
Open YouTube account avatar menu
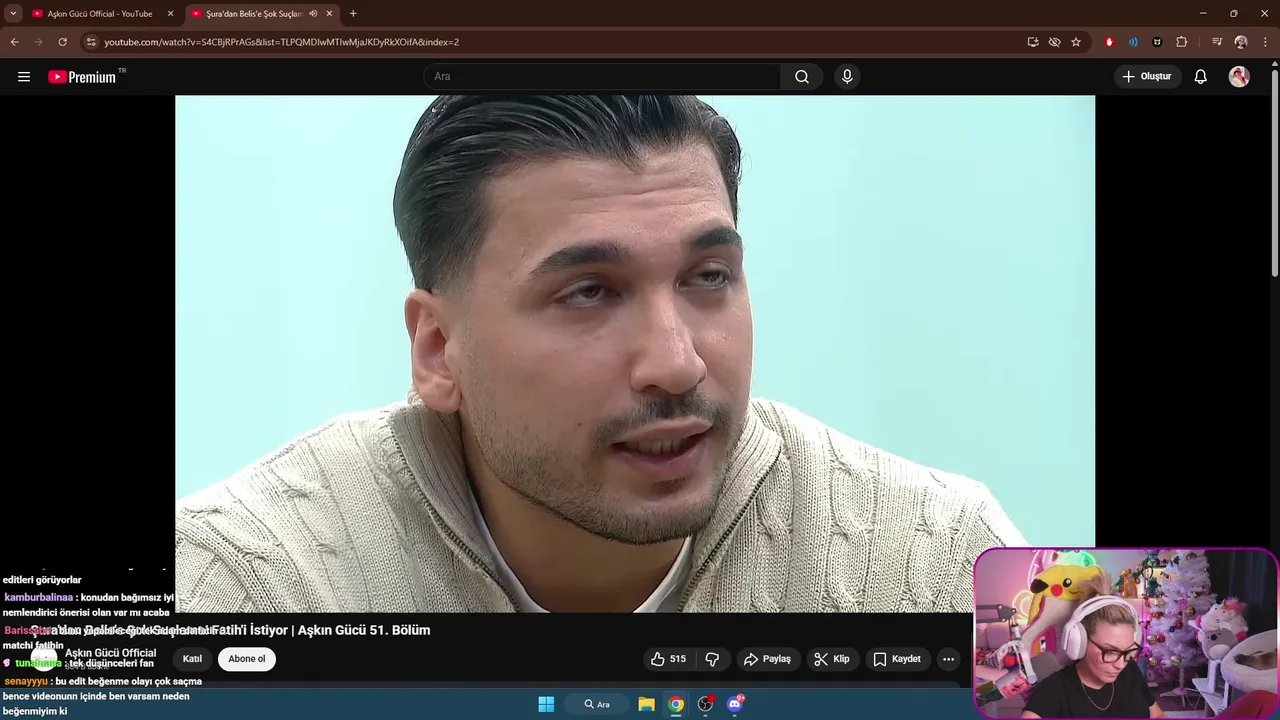point(1239,77)
